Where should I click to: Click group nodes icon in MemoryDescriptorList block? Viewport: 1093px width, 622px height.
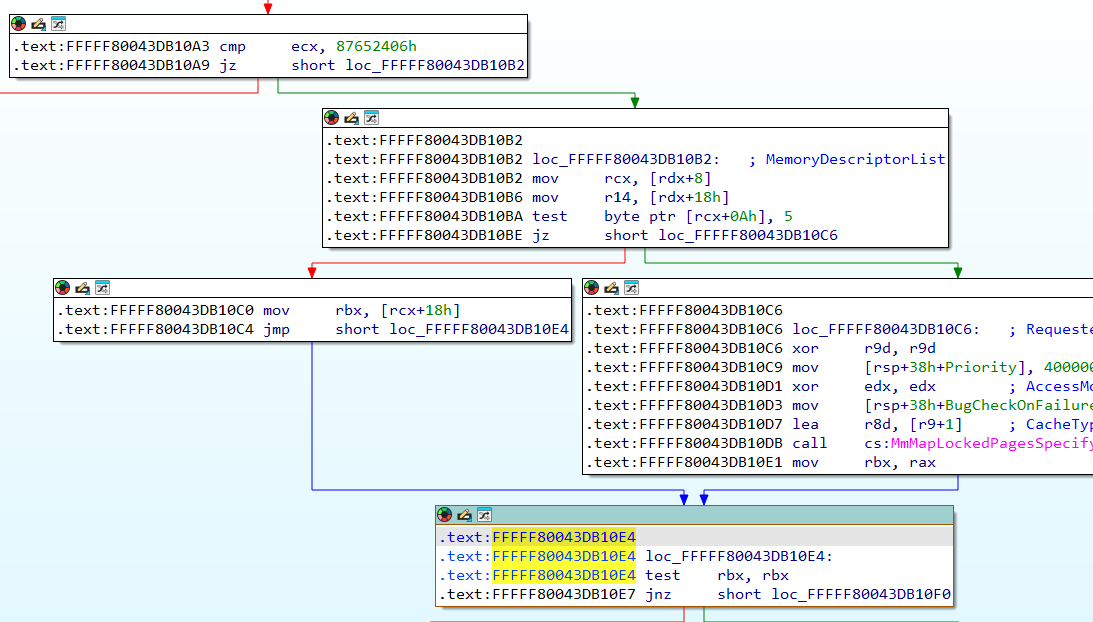point(372,118)
